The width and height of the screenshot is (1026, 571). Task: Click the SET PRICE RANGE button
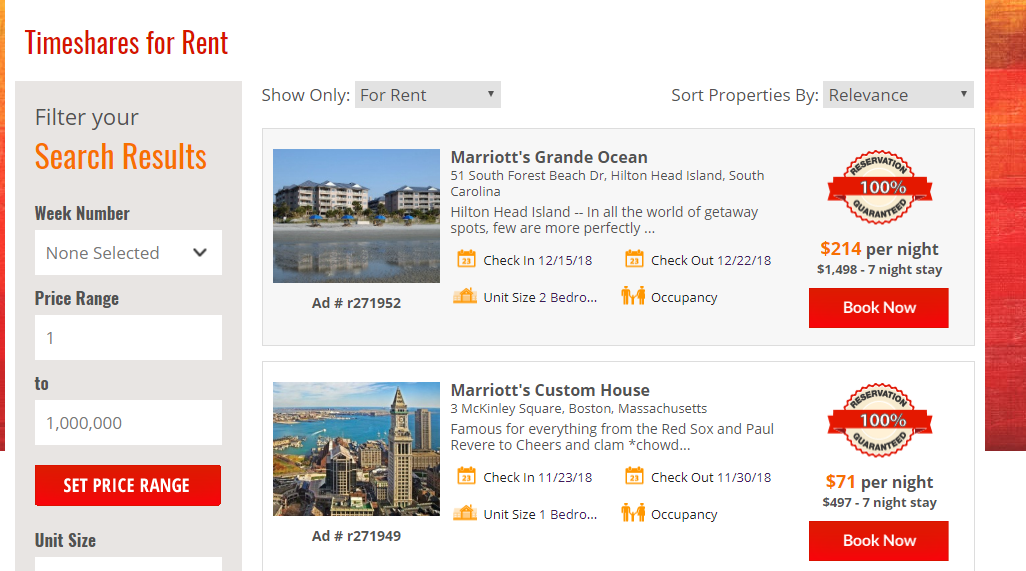128,485
